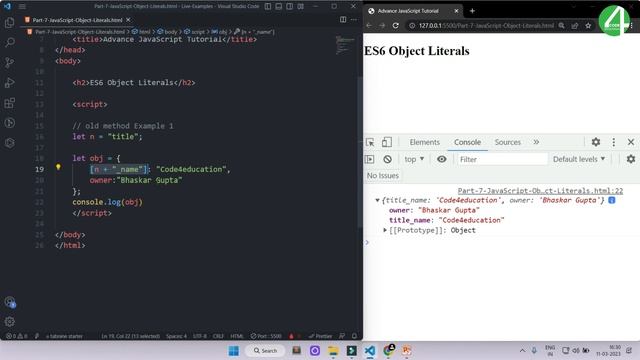This screenshot has height=360, width=640.
Task: Open the Search view in VS Code
Action: tap(9, 42)
